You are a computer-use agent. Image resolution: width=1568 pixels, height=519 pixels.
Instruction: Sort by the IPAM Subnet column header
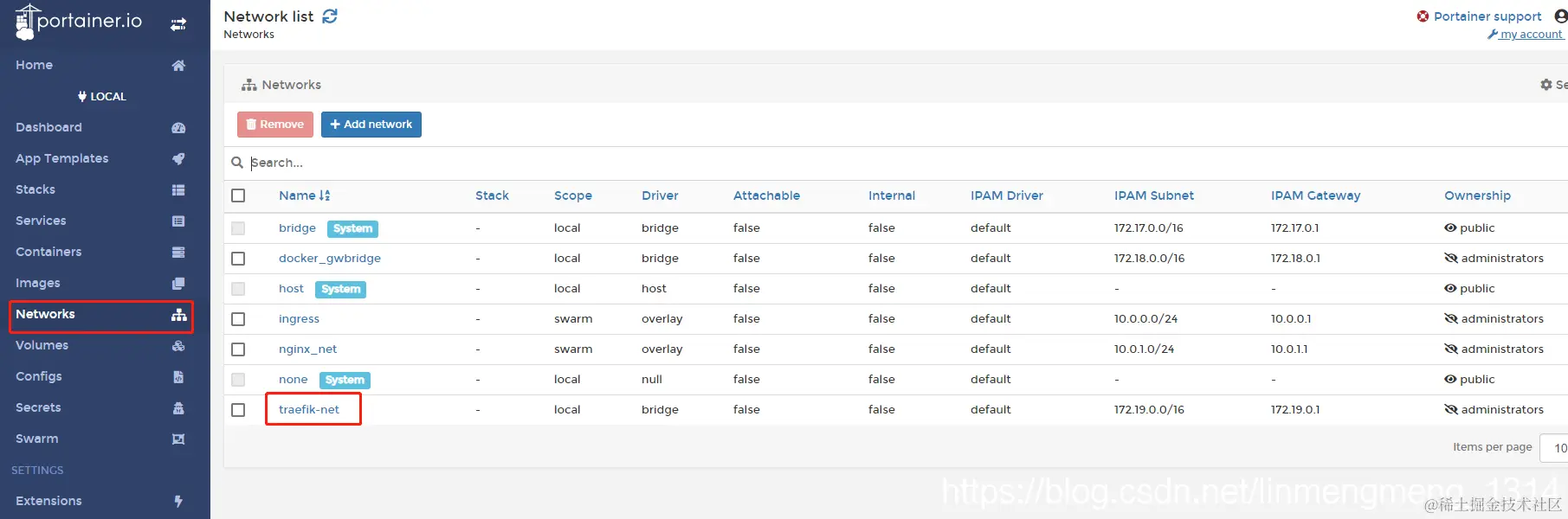[x=1154, y=195]
